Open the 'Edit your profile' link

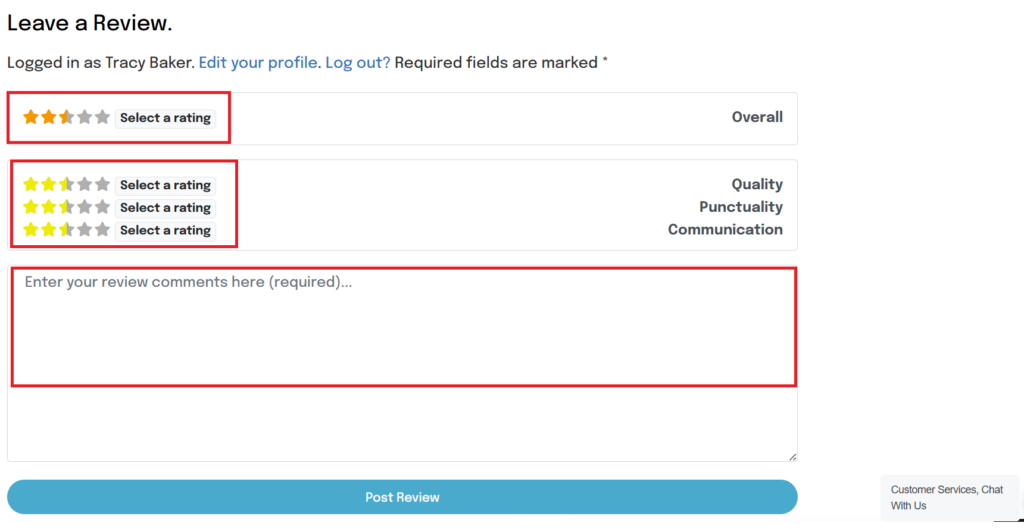tap(258, 62)
